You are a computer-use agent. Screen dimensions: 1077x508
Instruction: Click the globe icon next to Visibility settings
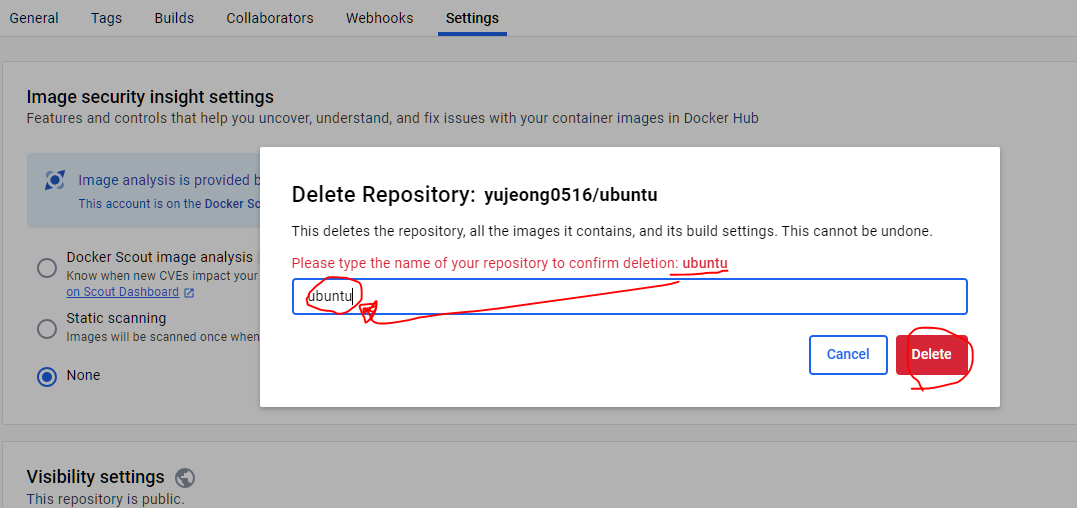185,477
